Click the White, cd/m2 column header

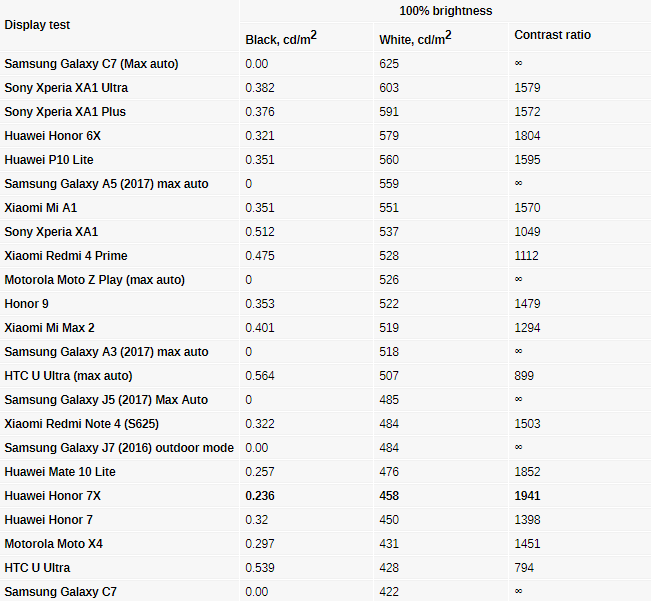415,38
